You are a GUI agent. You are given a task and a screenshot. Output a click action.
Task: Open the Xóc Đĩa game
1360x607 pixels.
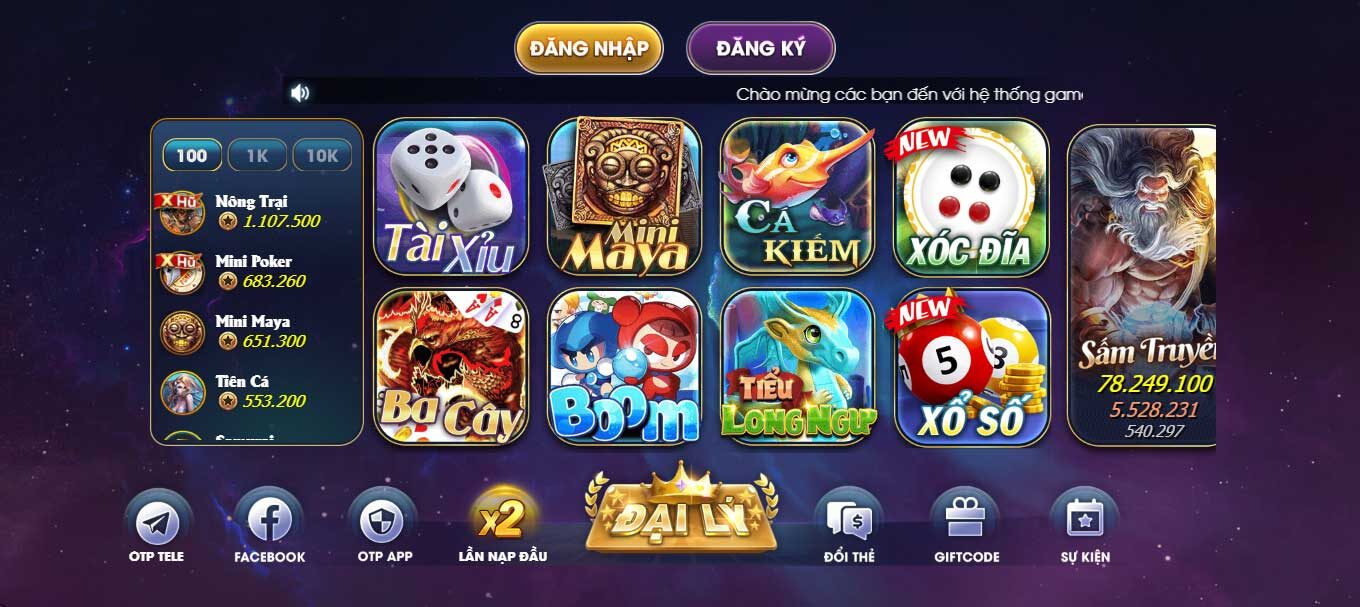970,197
